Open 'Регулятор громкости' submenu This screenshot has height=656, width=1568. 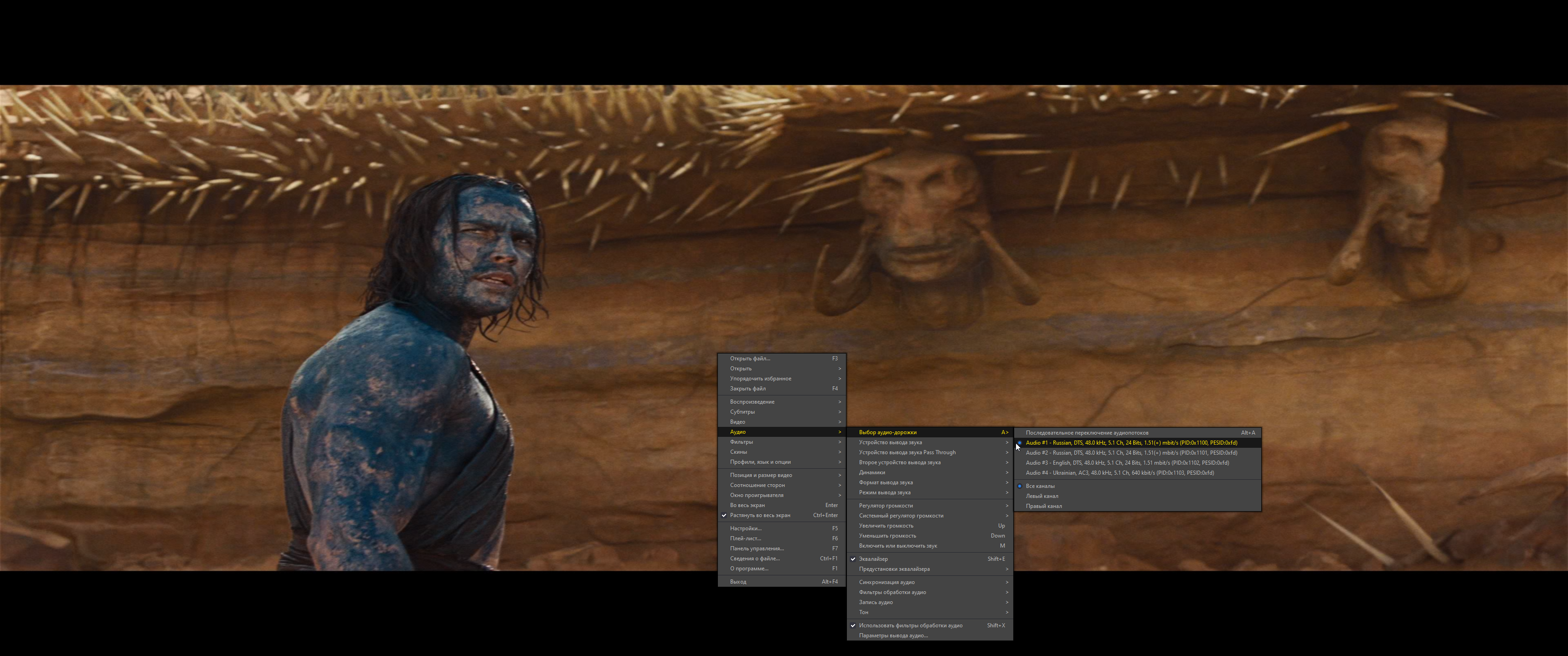click(930, 506)
